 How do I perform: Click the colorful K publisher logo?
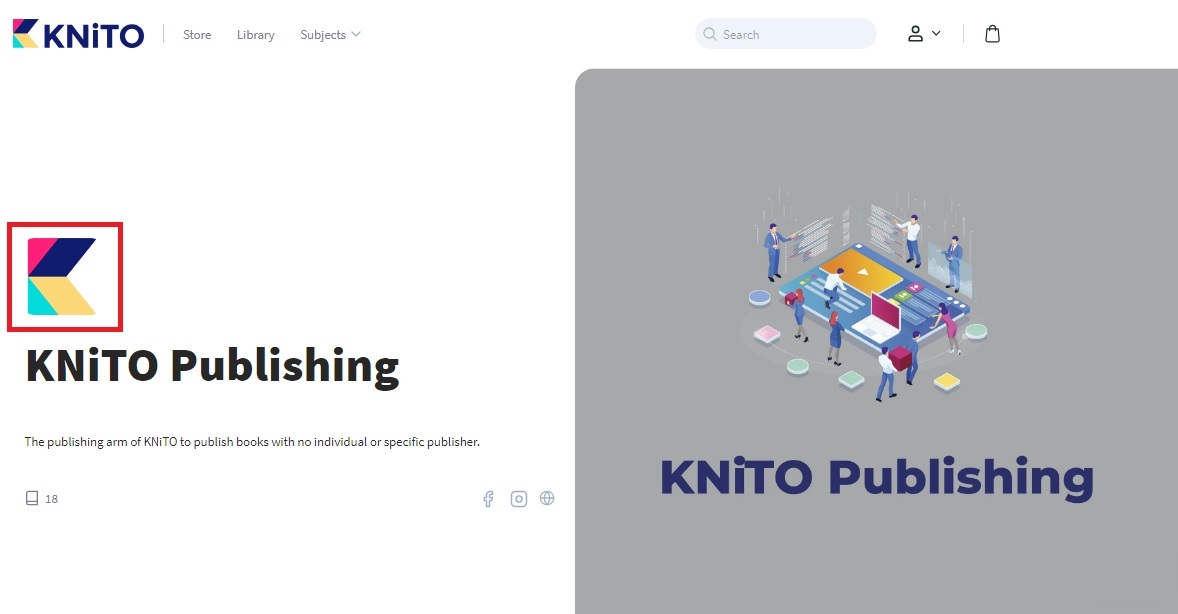coord(63,277)
